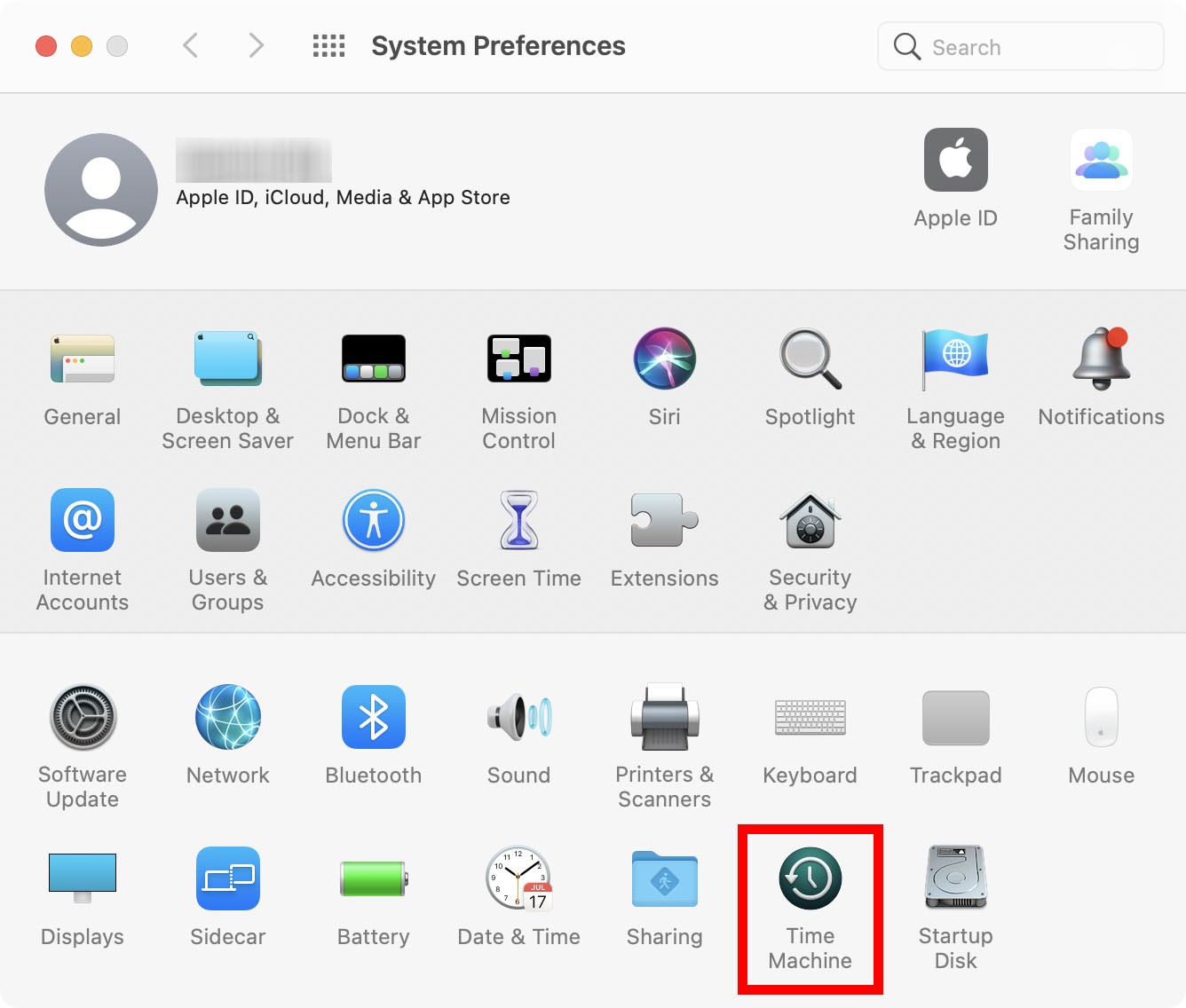Open Sound preferences
Screen dimensions: 1186x1008
tap(518, 717)
